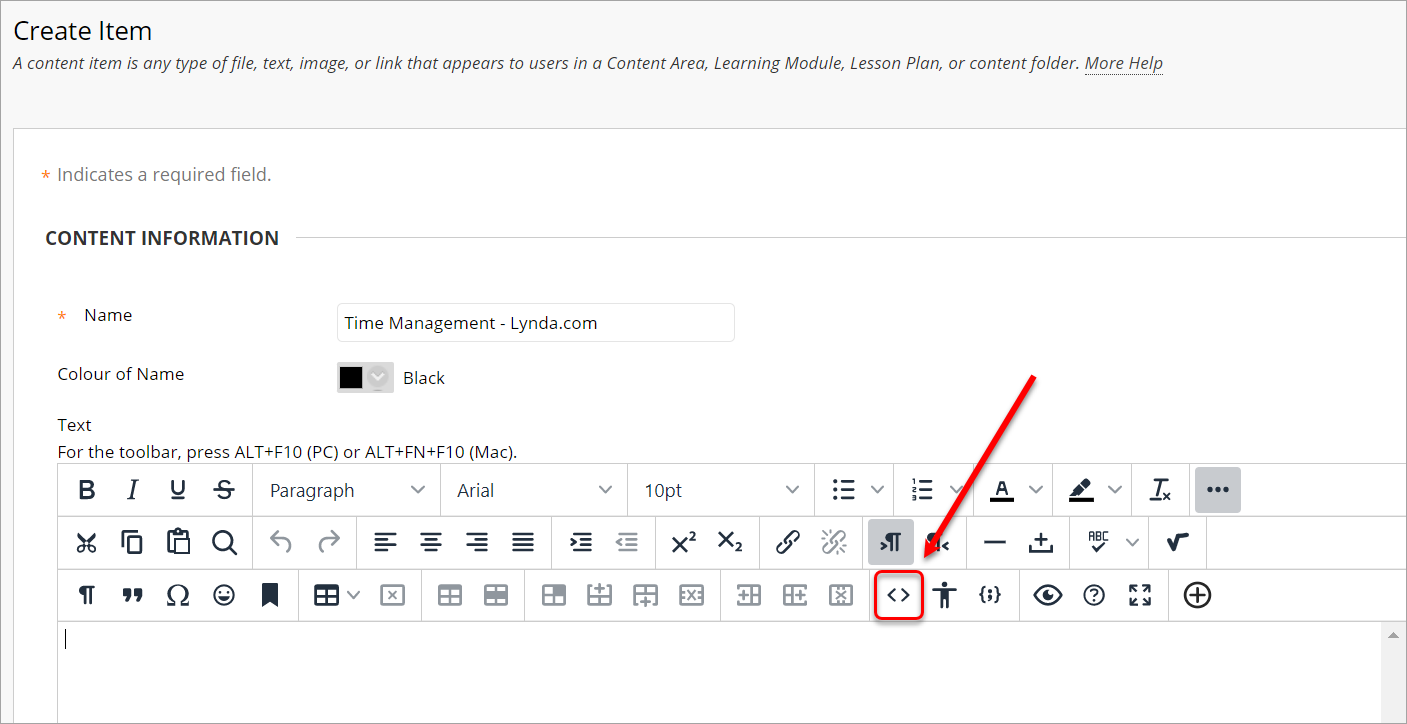Screen dimensions: 1407x724
Task: Clear formatting from the text
Action: (x=1160, y=490)
